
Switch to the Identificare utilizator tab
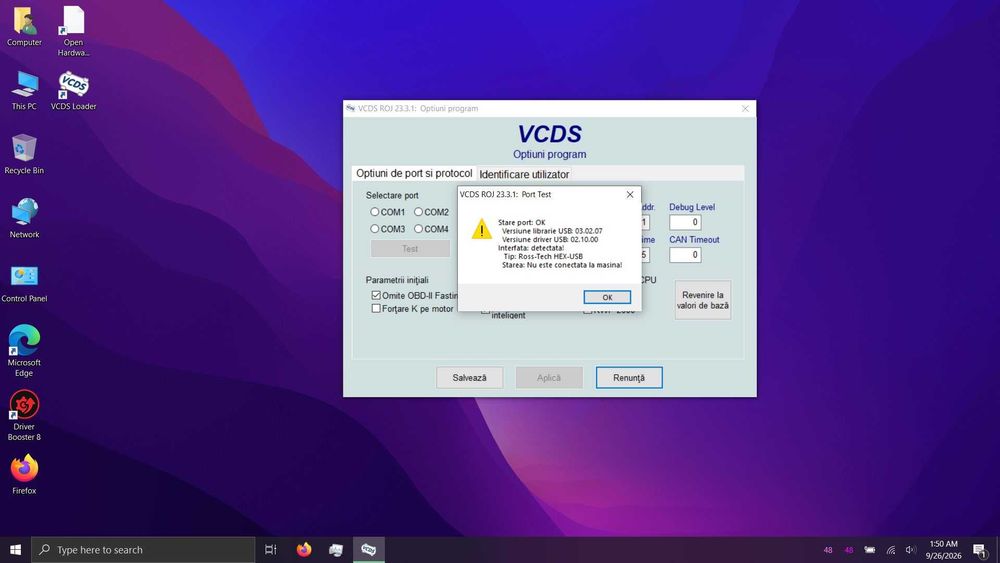tap(524, 174)
